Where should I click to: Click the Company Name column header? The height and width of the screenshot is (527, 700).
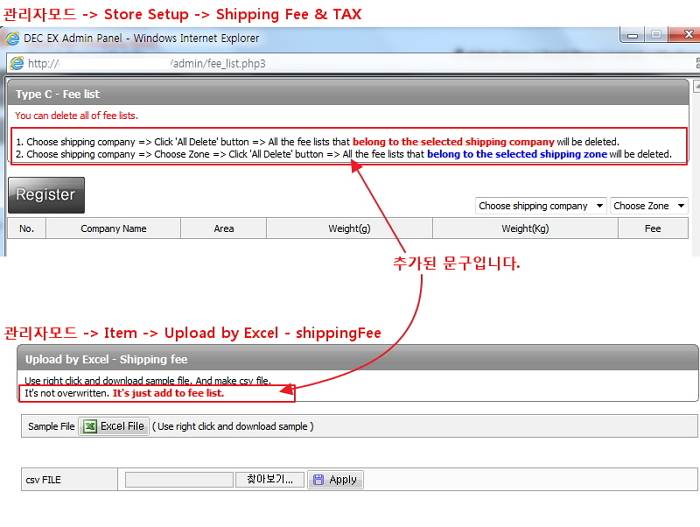click(x=113, y=229)
